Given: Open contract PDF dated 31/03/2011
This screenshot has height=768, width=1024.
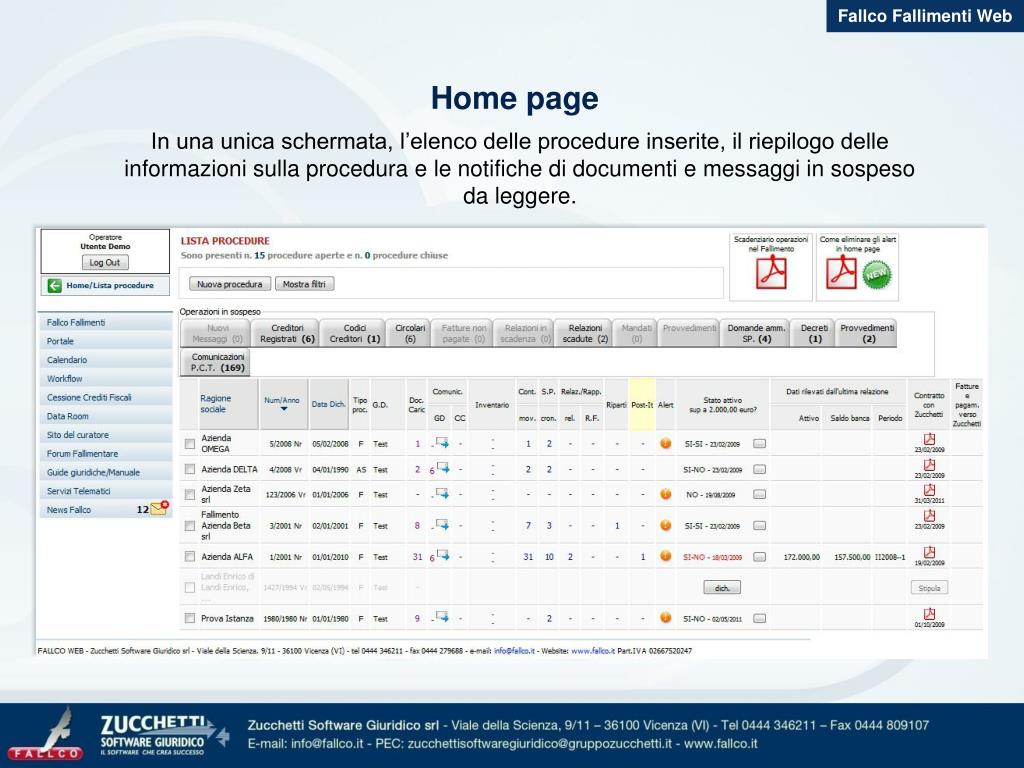Looking at the screenshot, I should pyautogui.click(x=929, y=490).
